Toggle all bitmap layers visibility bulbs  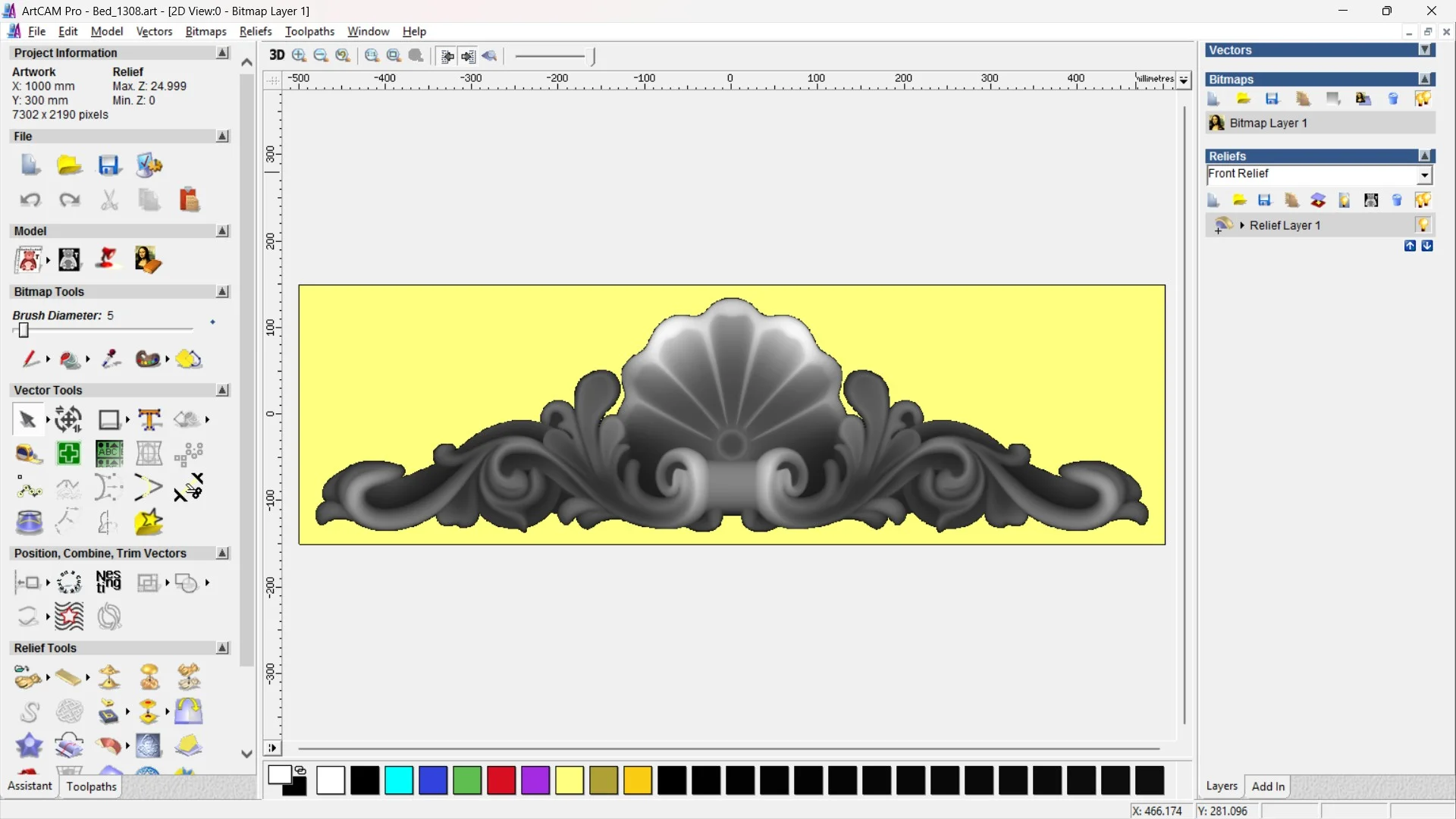click(x=1423, y=99)
